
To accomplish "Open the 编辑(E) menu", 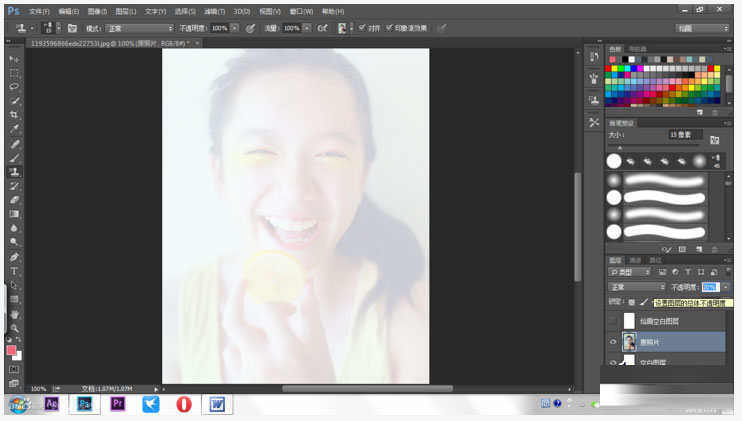I will coord(69,11).
